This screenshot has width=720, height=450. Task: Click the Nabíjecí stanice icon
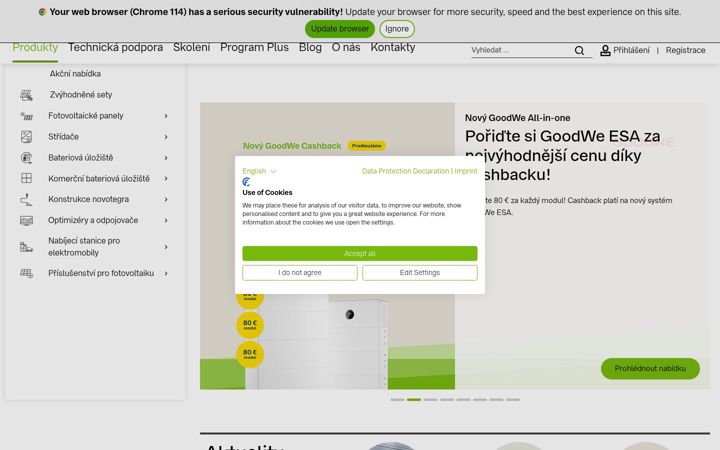[27, 247]
